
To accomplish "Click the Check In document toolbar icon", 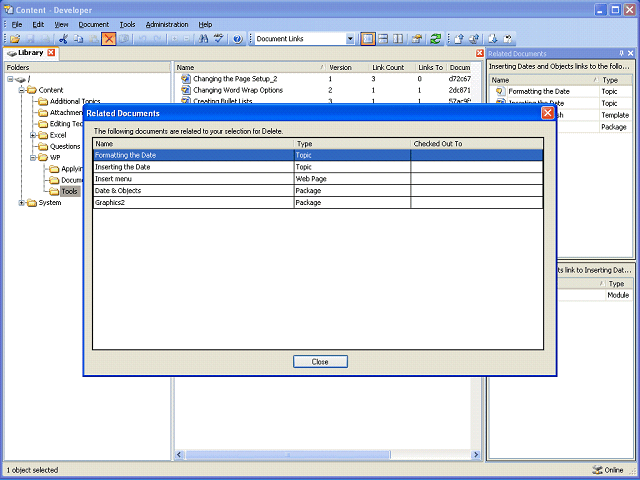I will [459, 39].
